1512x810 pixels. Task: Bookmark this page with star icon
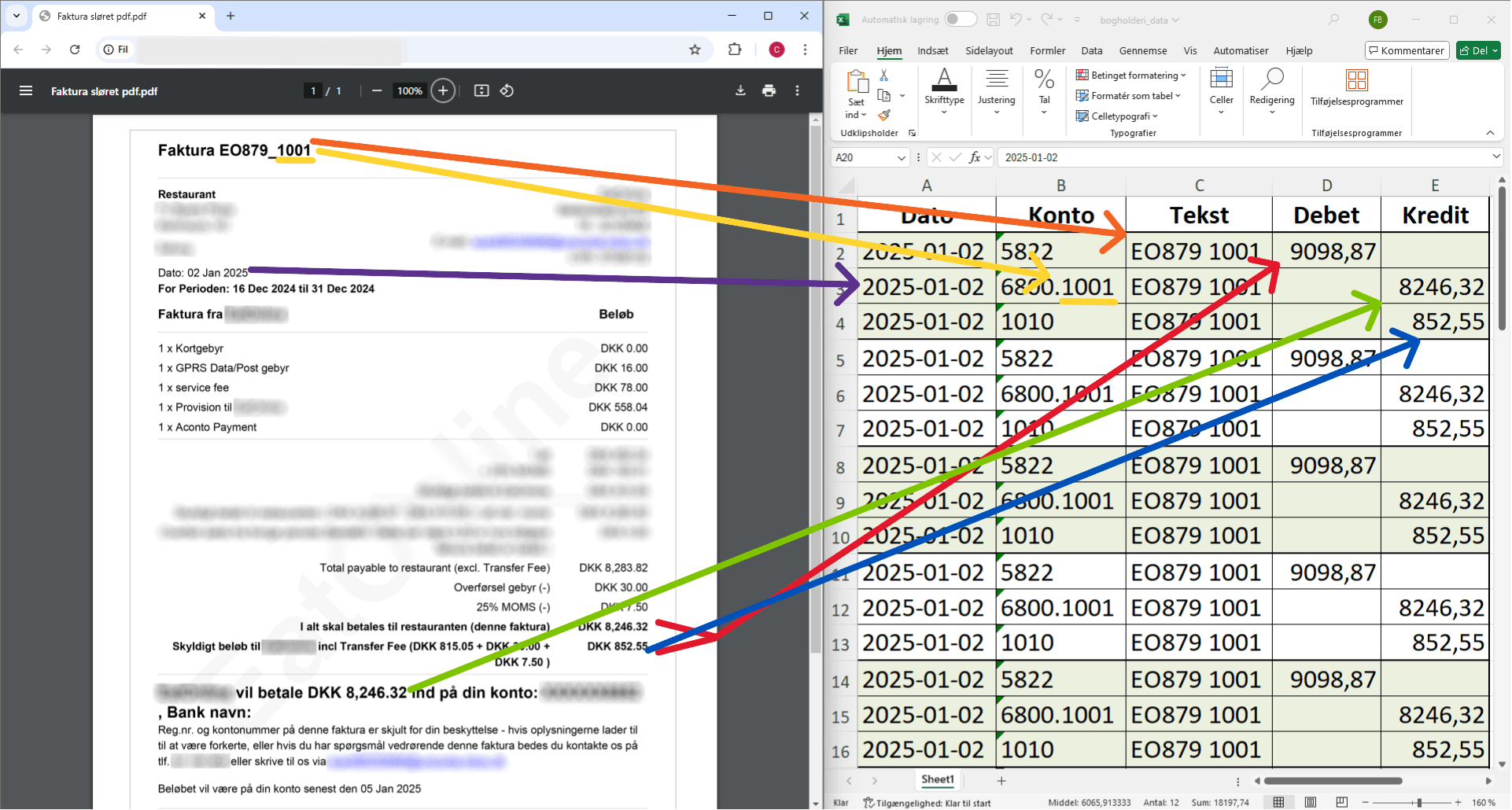coord(695,50)
